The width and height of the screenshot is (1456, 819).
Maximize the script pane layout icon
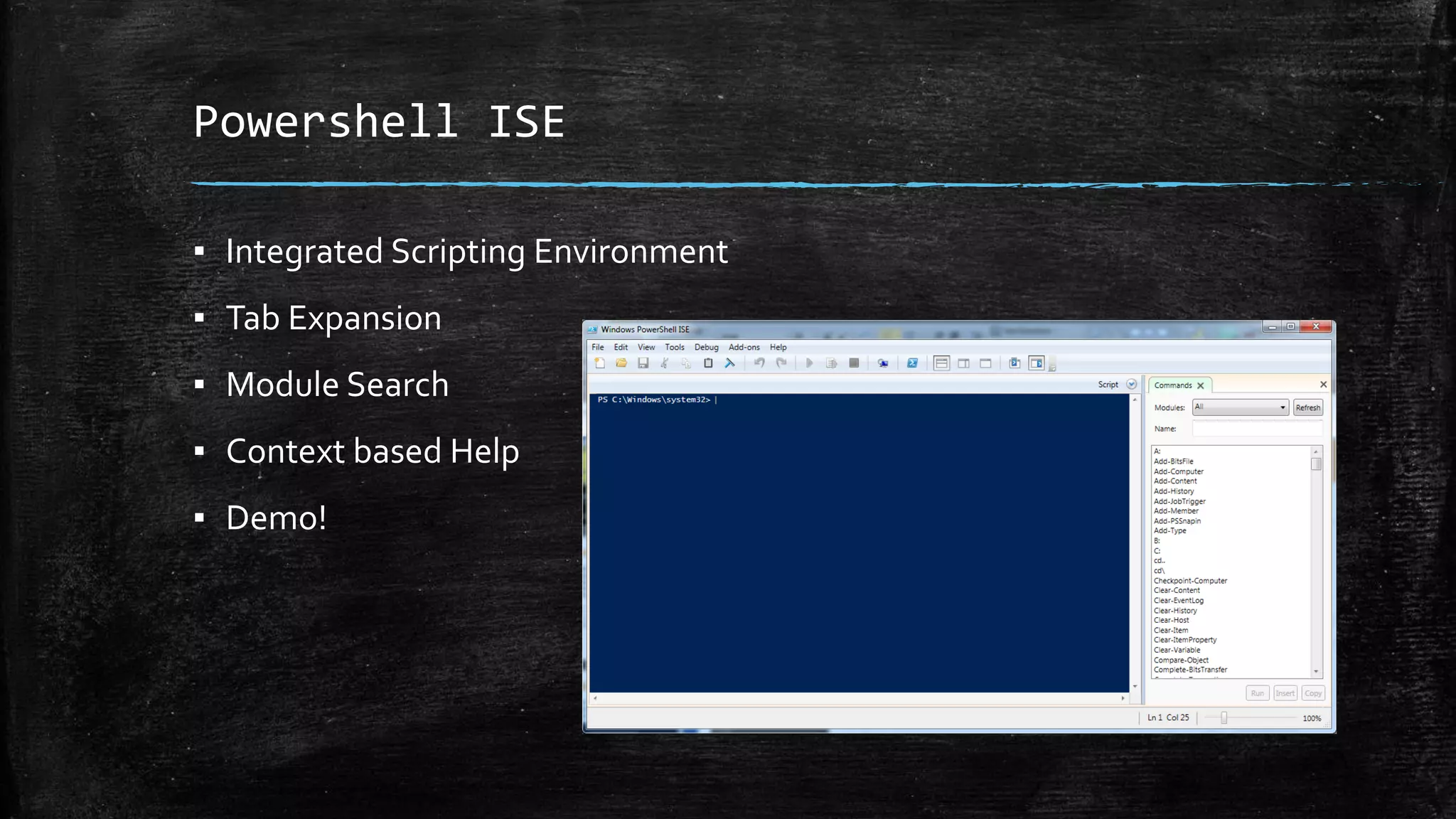pyautogui.click(x=985, y=363)
